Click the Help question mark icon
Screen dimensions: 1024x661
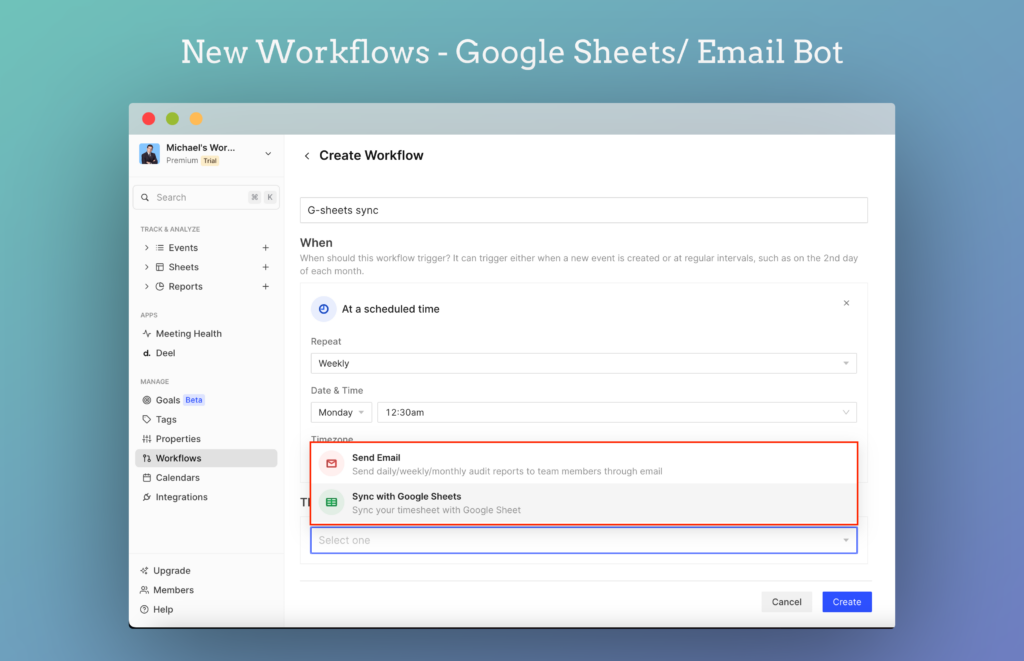tap(144, 609)
